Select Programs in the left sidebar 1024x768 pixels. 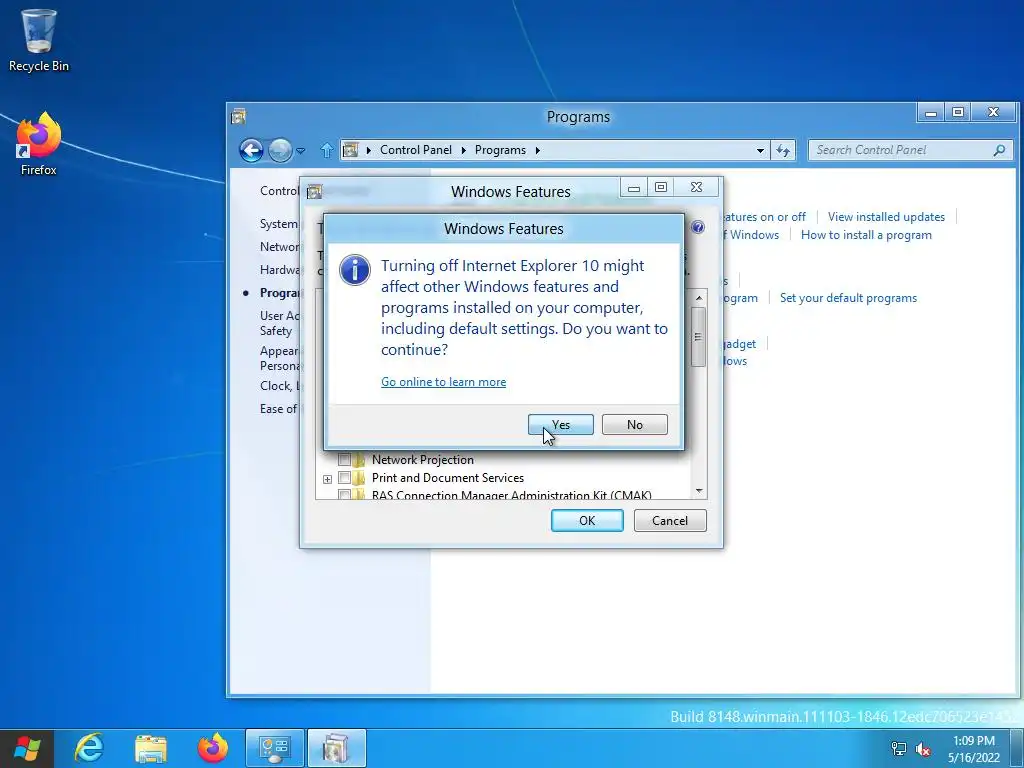coord(280,293)
